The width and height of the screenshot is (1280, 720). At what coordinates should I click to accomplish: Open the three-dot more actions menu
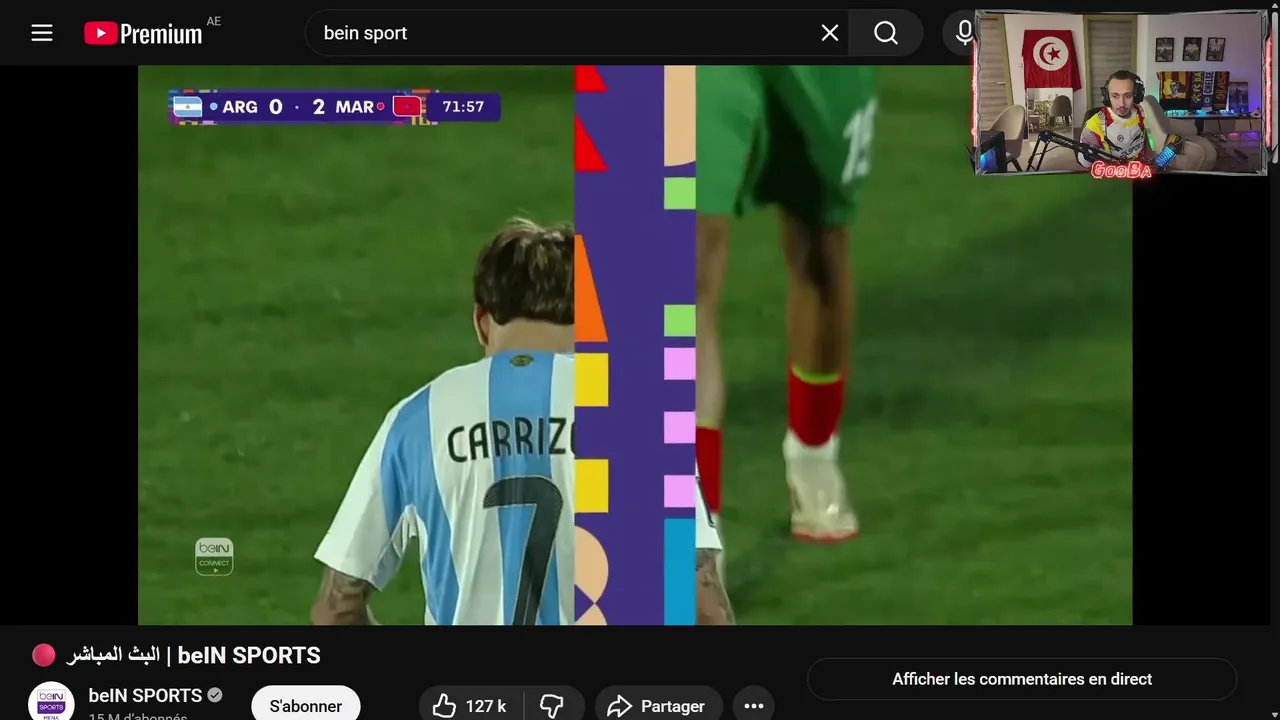754,706
